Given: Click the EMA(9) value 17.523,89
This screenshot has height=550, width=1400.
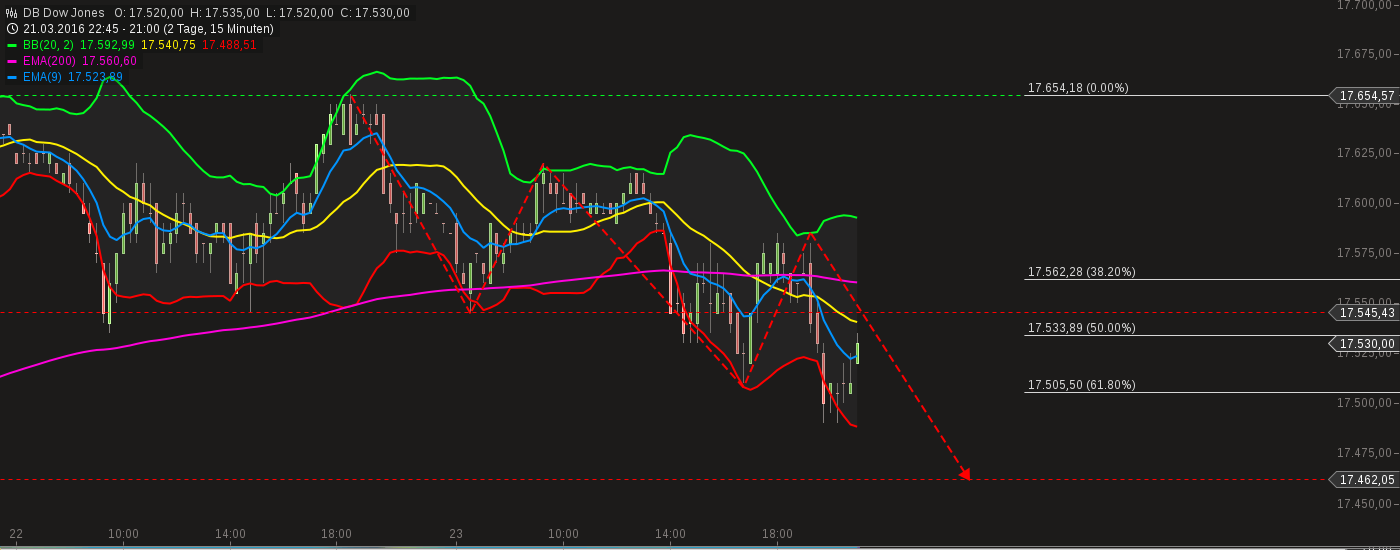Looking at the screenshot, I should click(x=95, y=77).
